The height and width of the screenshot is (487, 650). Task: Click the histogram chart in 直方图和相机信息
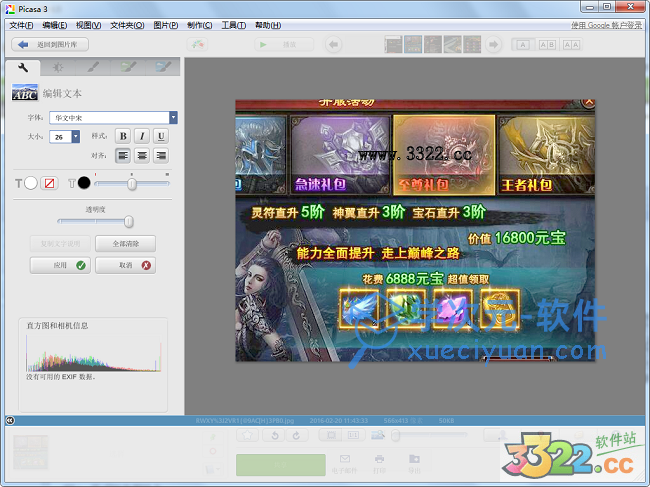(x=94, y=353)
